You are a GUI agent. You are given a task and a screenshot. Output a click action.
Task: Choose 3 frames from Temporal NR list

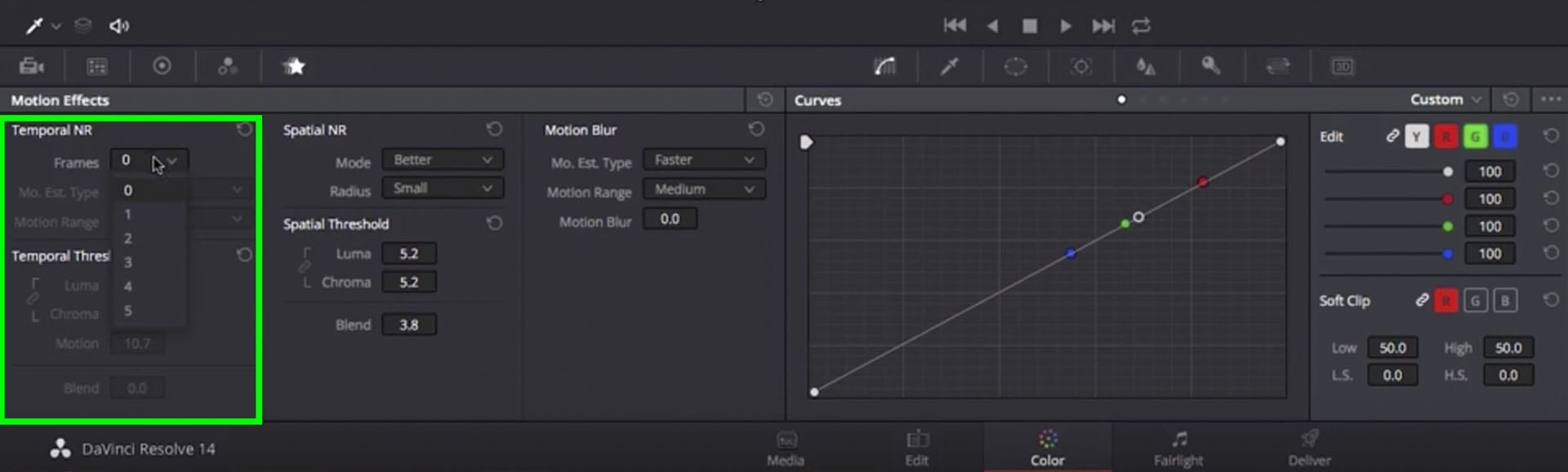[128, 263]
